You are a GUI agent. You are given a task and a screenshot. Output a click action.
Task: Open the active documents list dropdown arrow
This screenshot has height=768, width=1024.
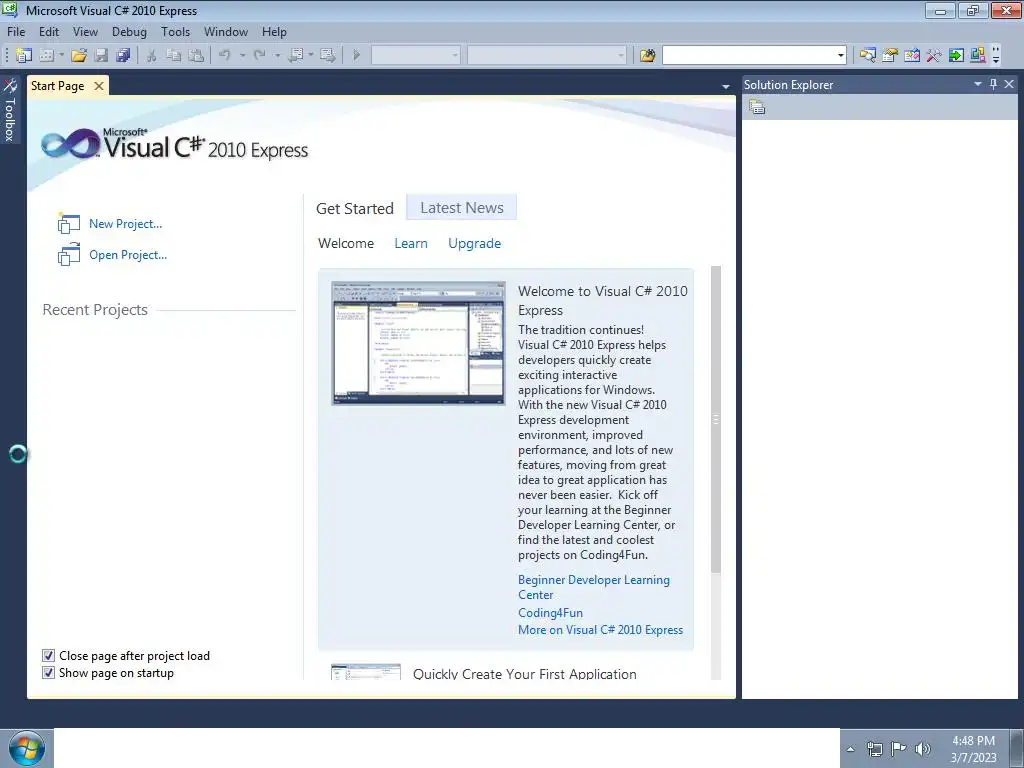(726, 86)
